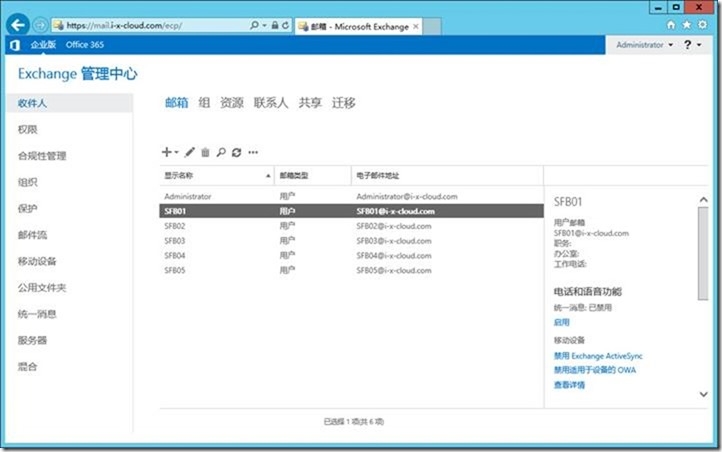Click the browser back arrow button

18,25
